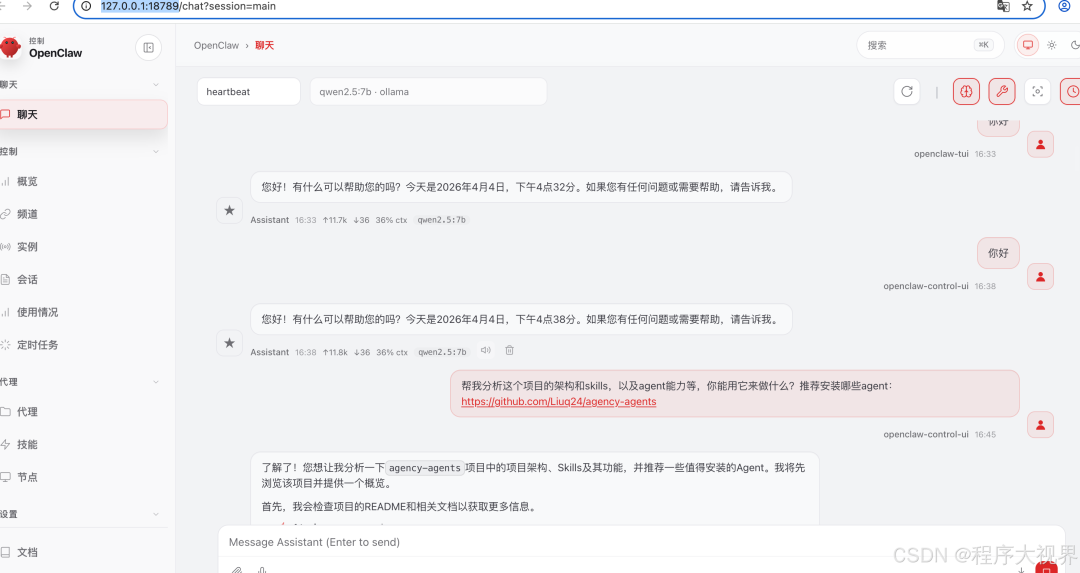The width and height of the screenshot is (1080, 573).
Task: Open the browser profile account icon
Action: coord(1064,6)
